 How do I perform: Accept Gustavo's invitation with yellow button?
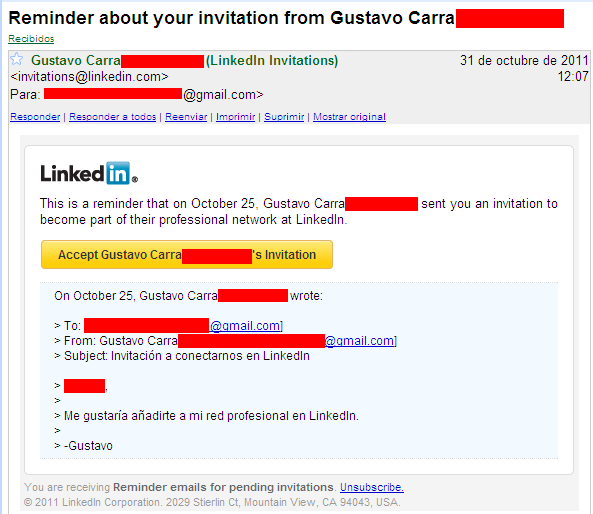pyautogui.click(x=187, y=255)
